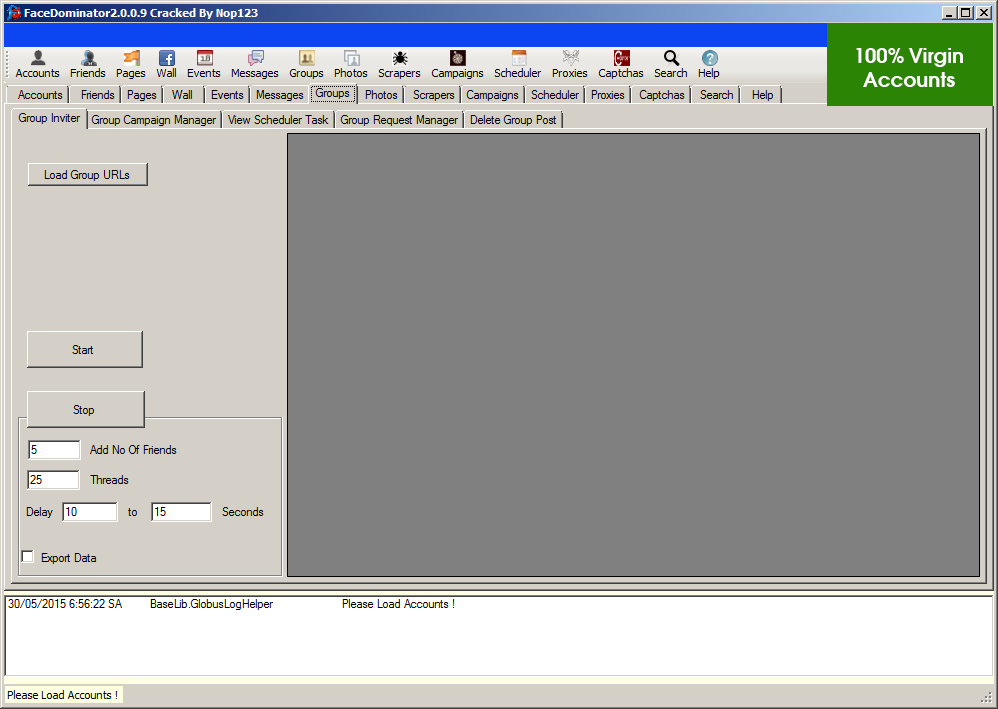Switch to the Captchas tab
The width and height of the screenshot is (998, 709).
click(662, 95)
